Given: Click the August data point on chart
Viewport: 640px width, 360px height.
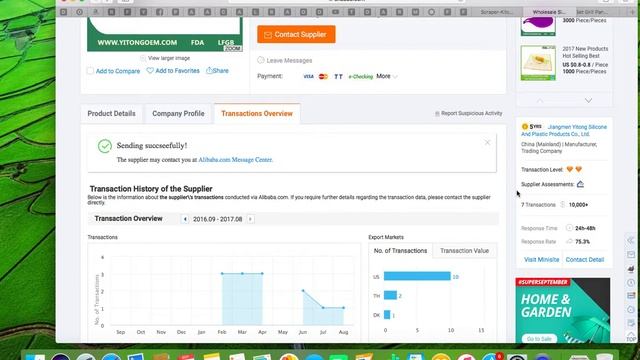Looking at the screenshot, I should click(x=343, y=308).
